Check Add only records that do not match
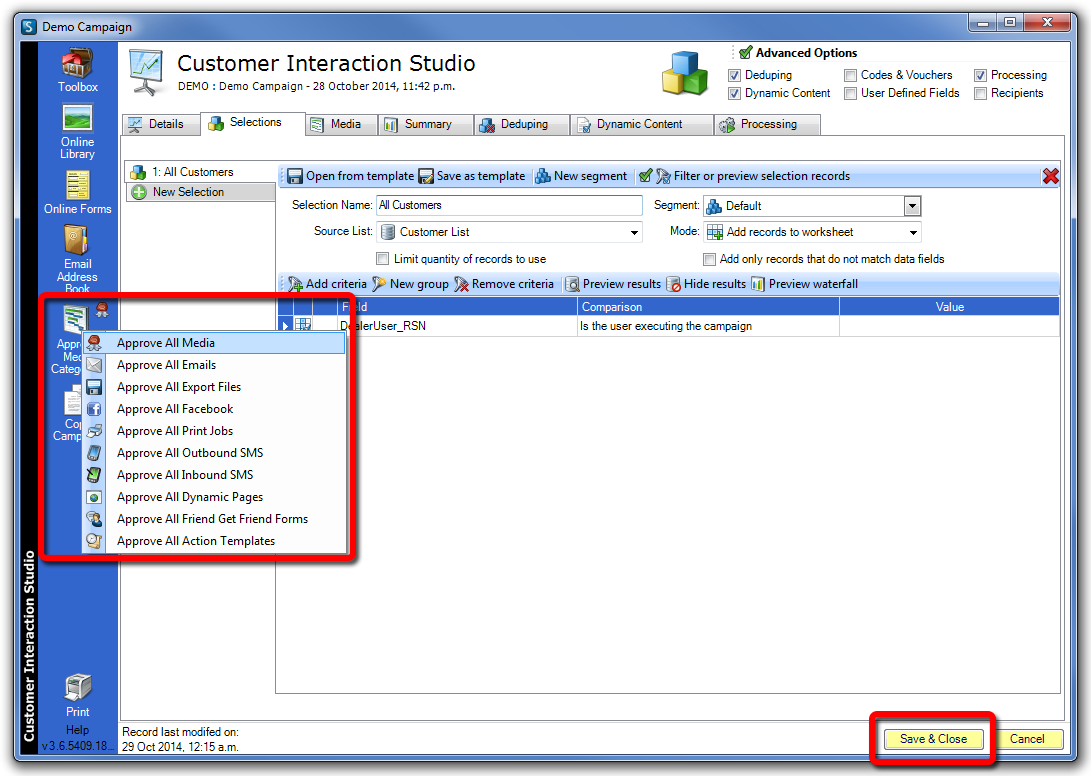Image resolution: width=1091 pixels, height=776 pixels. (709, 259)
